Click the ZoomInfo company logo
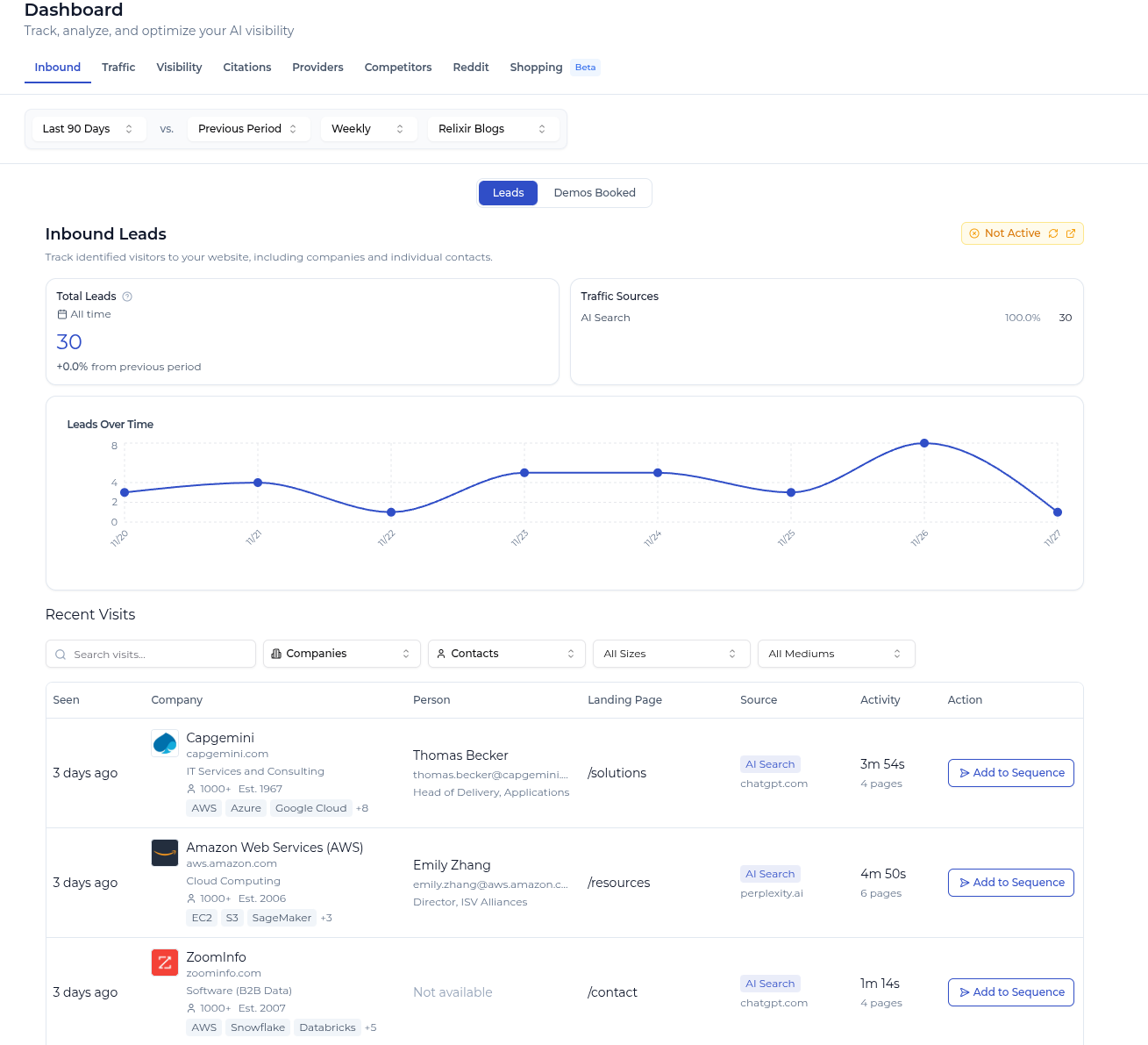 tap(165, 963)
